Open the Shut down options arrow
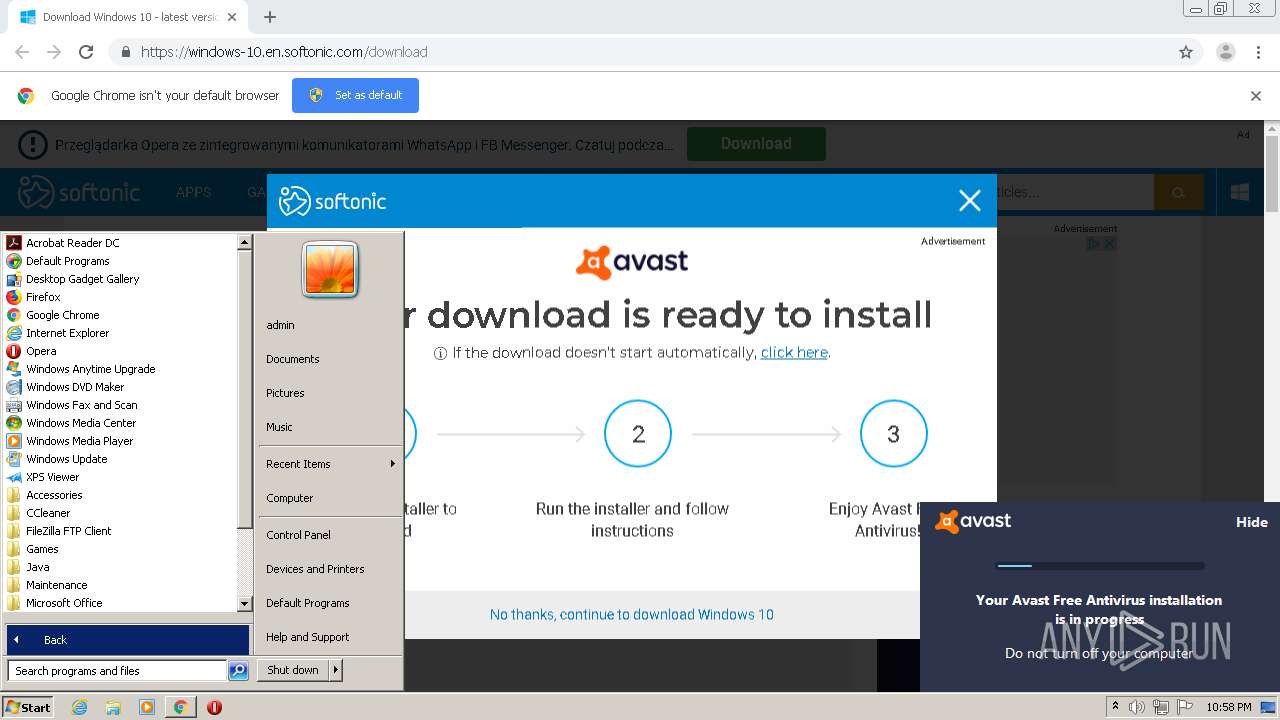The image size is (1280, 720). 336,670
